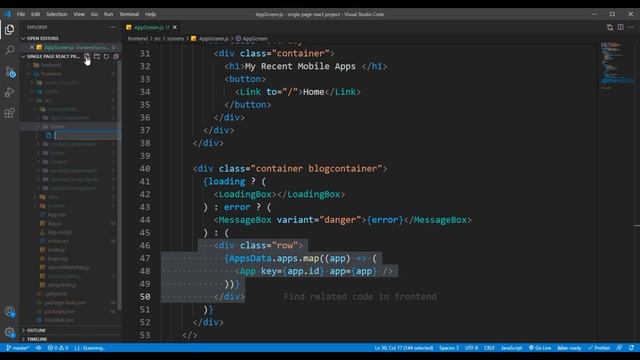The height and width of the screenshot is (360, 640).
Task: Click UTF-8 encoding status item
Action: pyautogui.click(x=471, y=348)
